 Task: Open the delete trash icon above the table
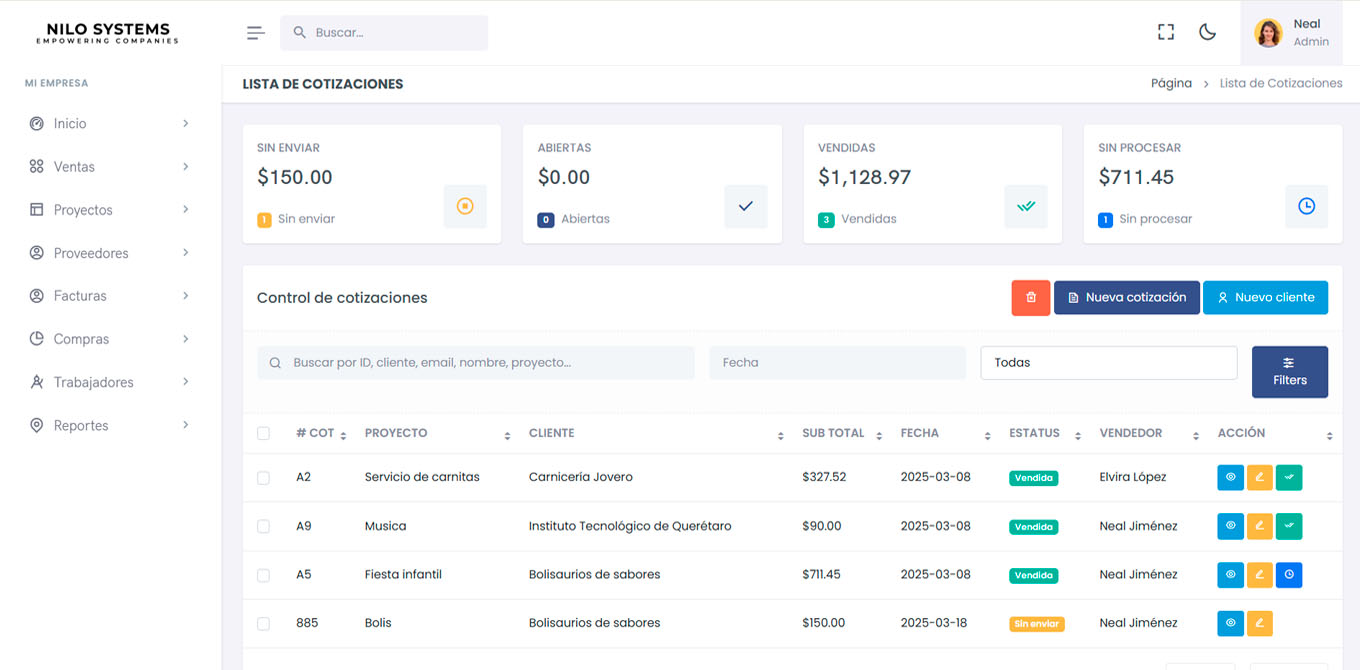tap(1031, 297)
